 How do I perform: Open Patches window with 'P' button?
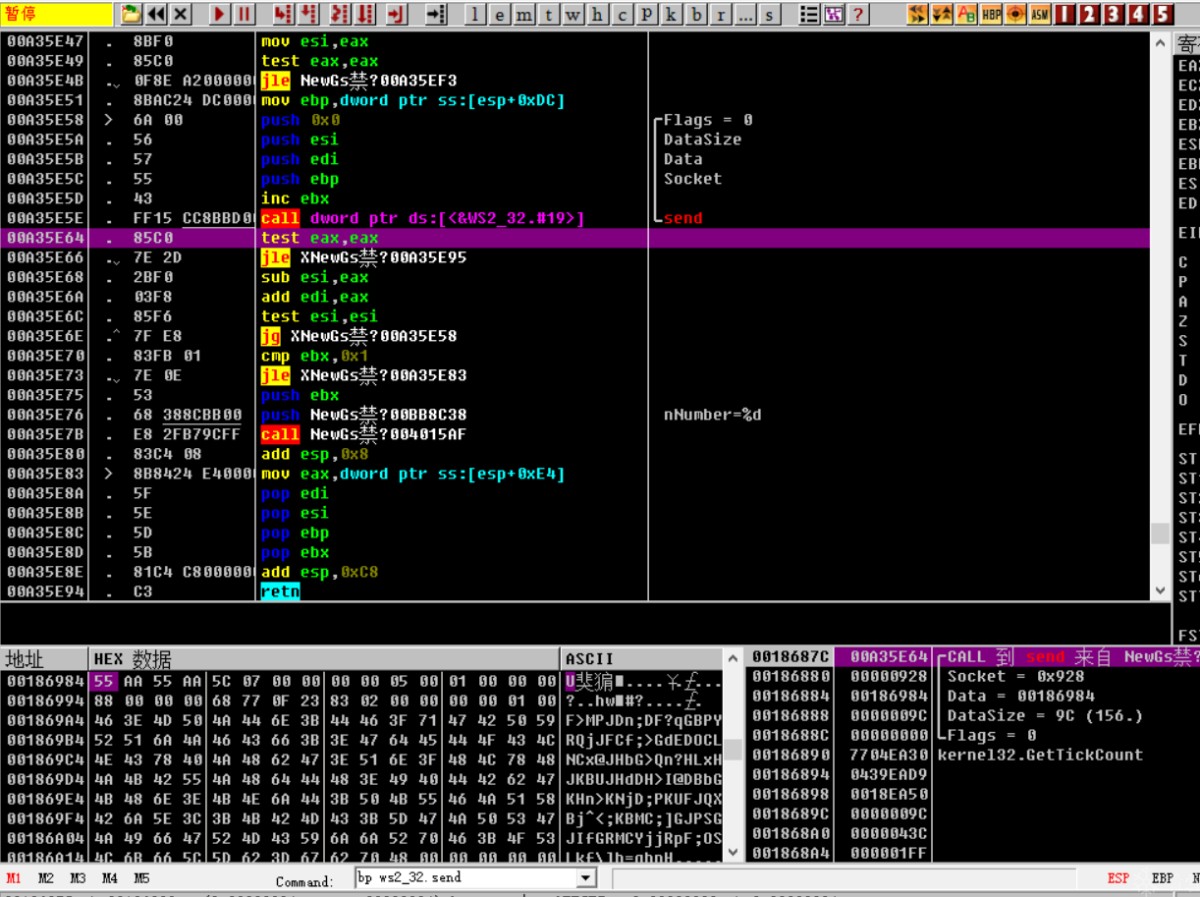tap(646, 14)
